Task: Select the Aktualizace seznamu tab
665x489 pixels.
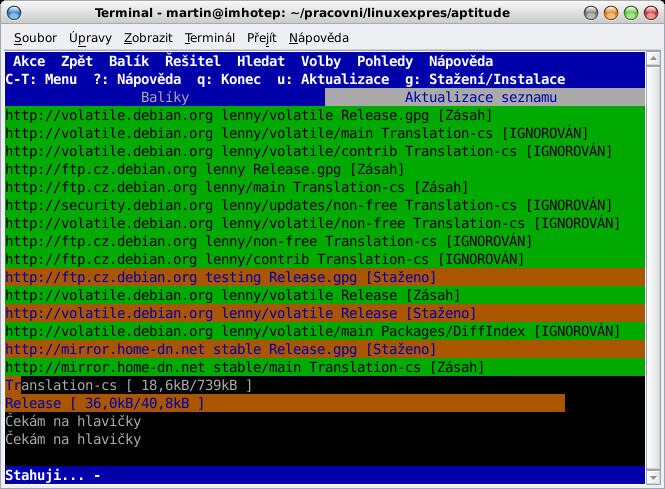Action: coord(480,98)
